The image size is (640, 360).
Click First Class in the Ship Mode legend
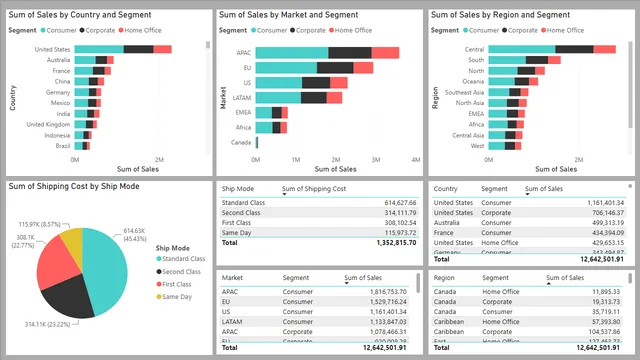(174, 284)
